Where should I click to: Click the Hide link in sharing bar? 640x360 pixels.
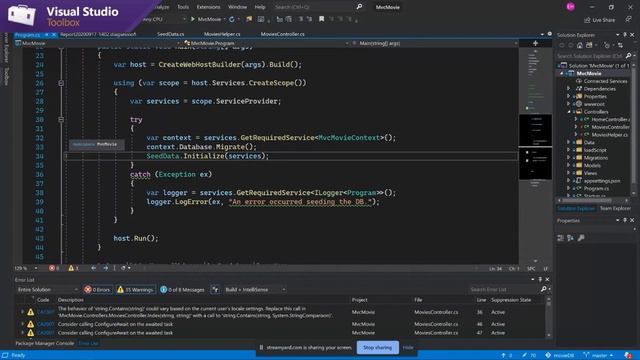[x=408, y=348]
